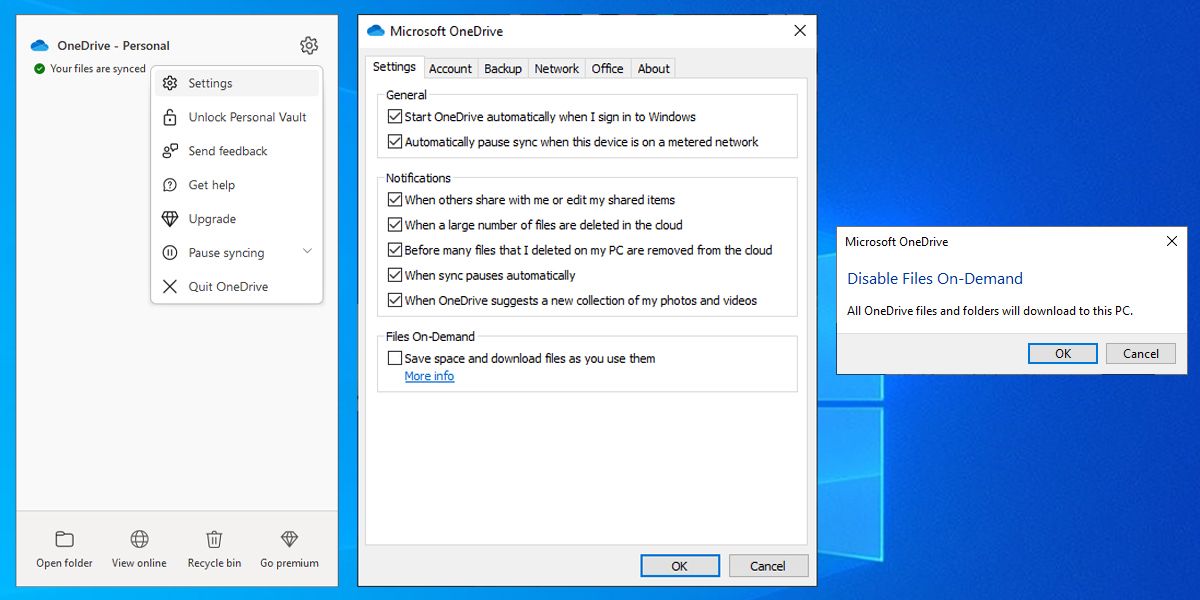1200x600 pixels.
Task: Select Quit OneDrive from the menu
Action: click(x=228, y=287)
